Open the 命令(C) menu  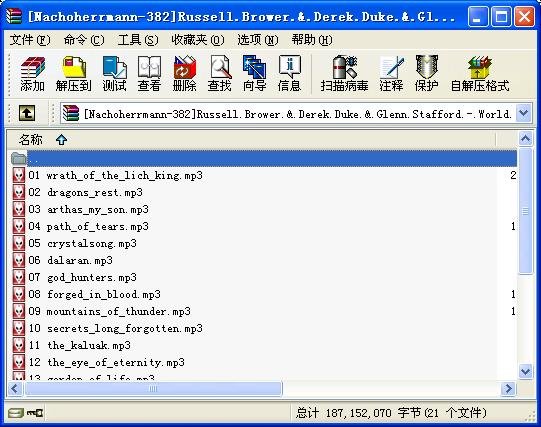pyautogui.click(x=84, y=40)
